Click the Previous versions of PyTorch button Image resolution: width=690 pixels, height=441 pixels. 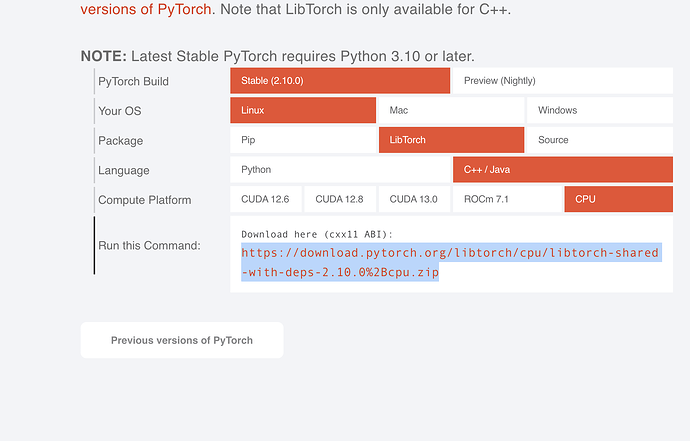coord(182,340)
